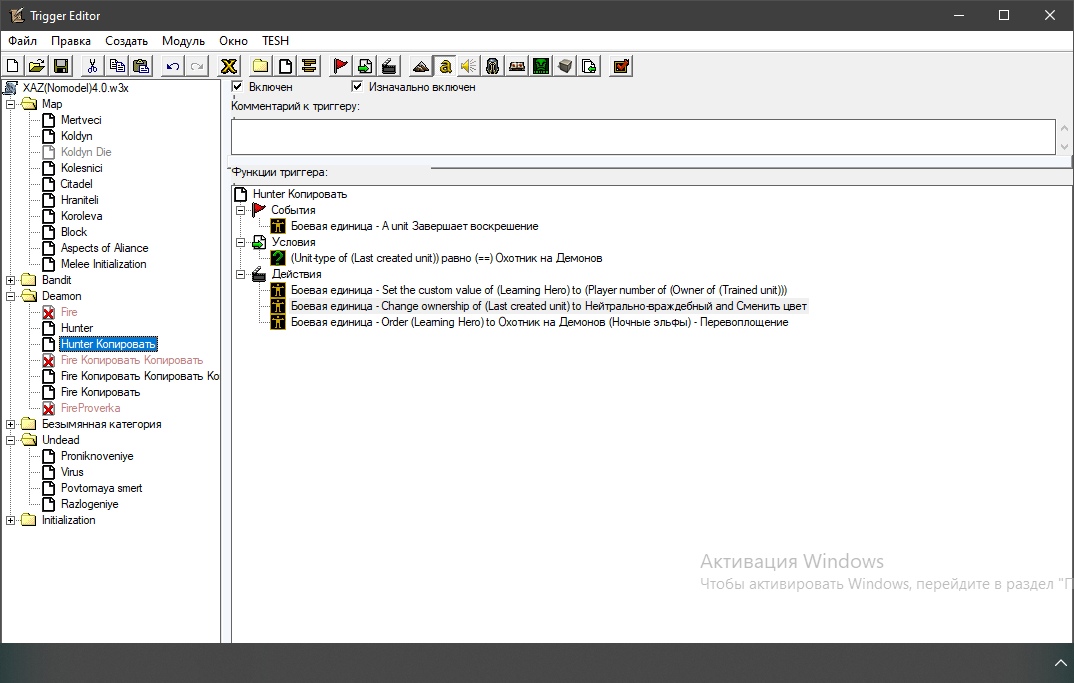The image size is (1074, 683).
Task: Select the event 'A unit Завершает воскрешение'
Action: (414, 226)
